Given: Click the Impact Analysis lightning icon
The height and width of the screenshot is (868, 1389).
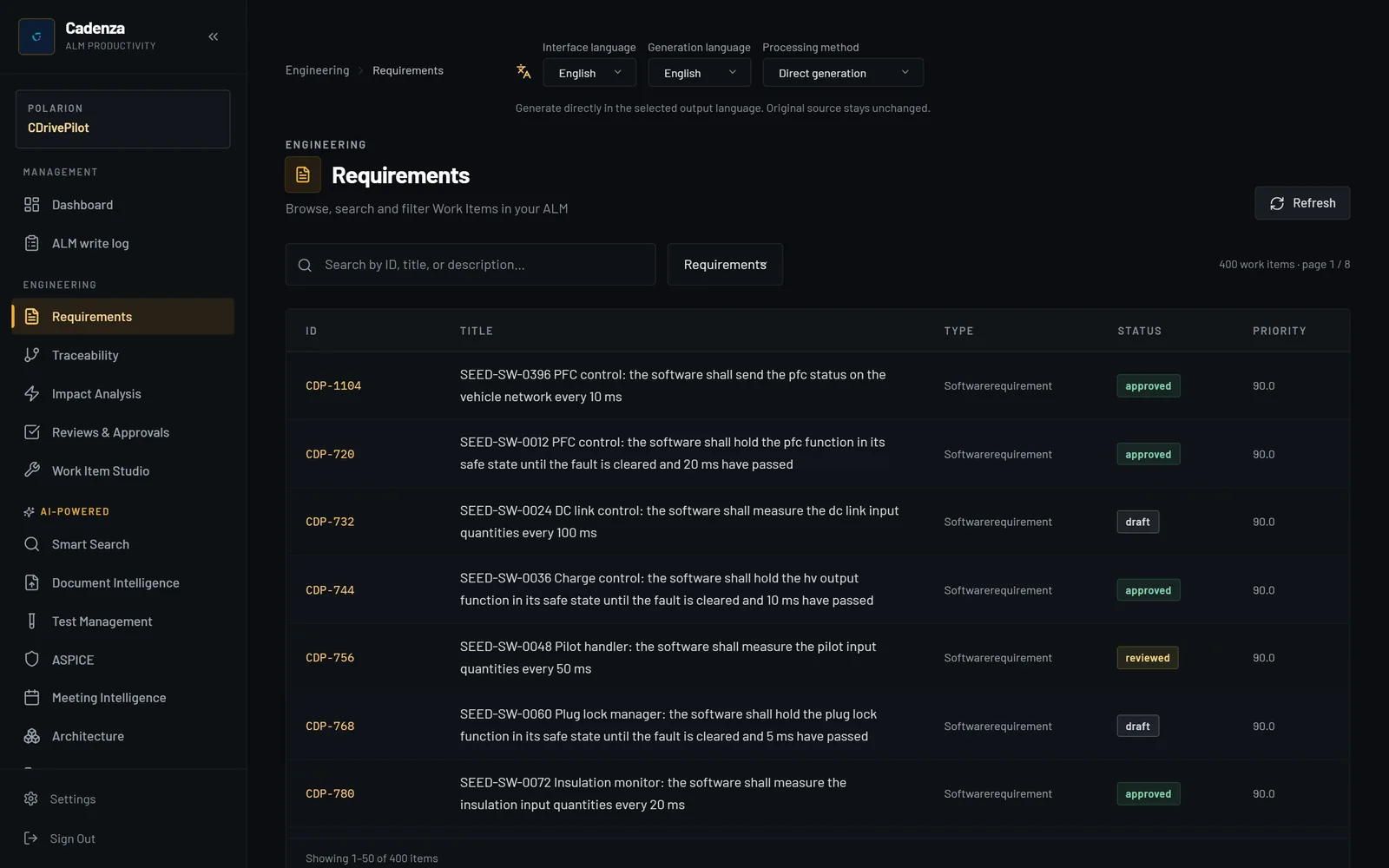Looking at the screenshot, I should click(x=32, y=393).
